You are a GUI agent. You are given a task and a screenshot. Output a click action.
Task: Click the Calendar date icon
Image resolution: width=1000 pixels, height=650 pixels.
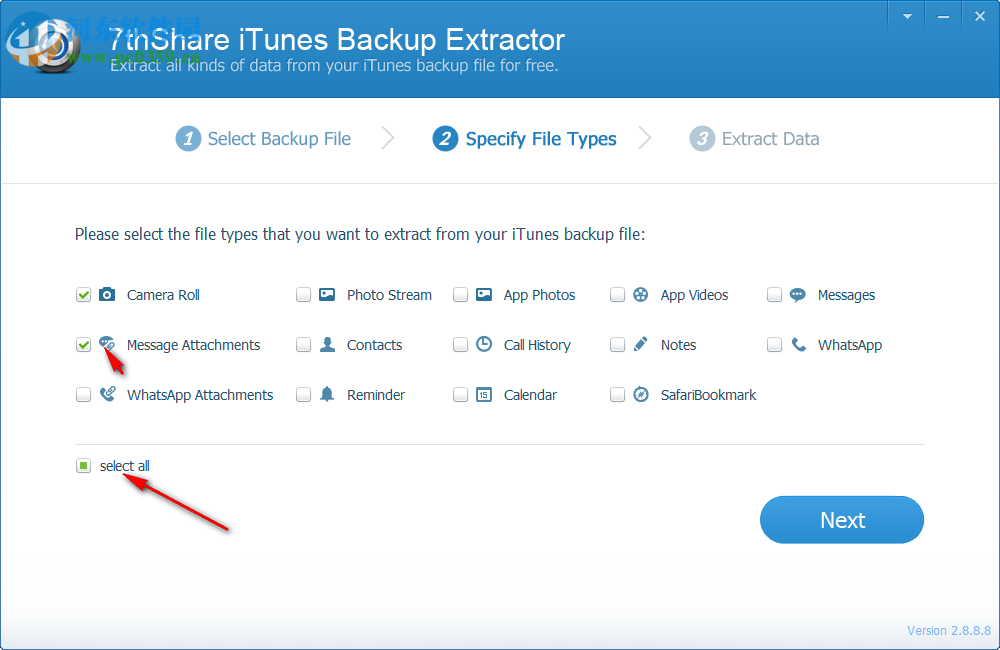coord(484,395)
